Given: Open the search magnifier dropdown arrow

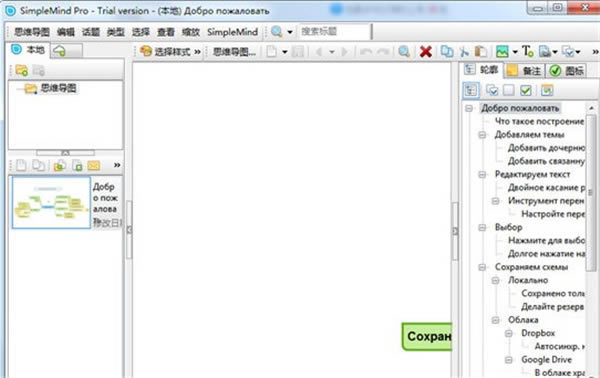Looking at the screenshot, I should point(290,32).
